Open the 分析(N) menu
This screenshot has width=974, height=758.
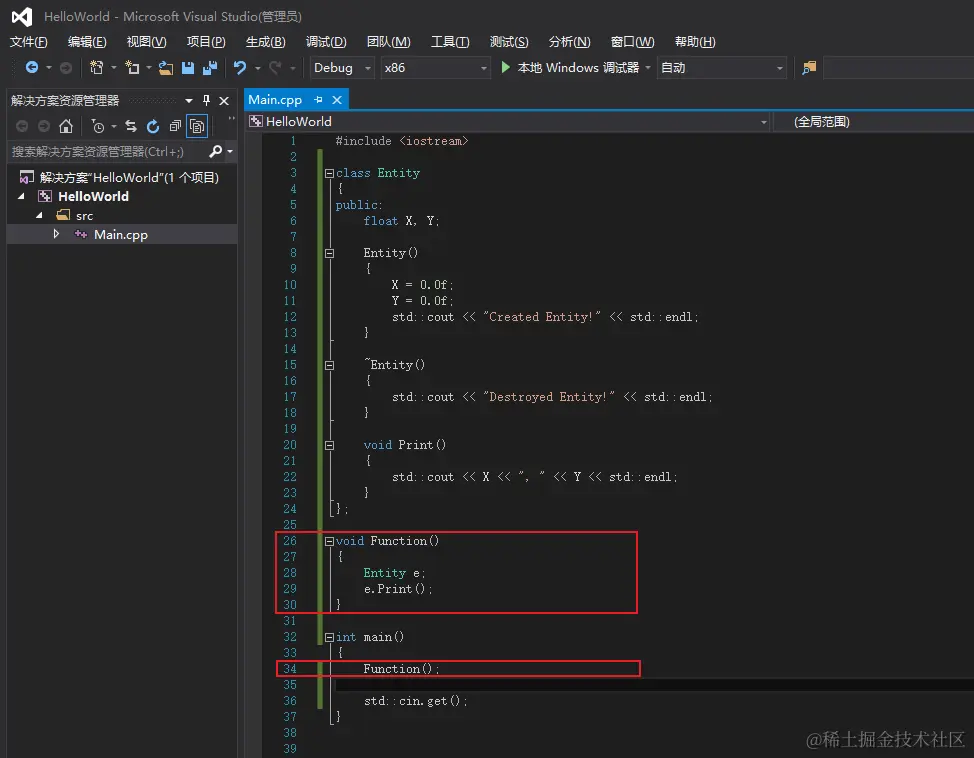click(x=570, y=42)
